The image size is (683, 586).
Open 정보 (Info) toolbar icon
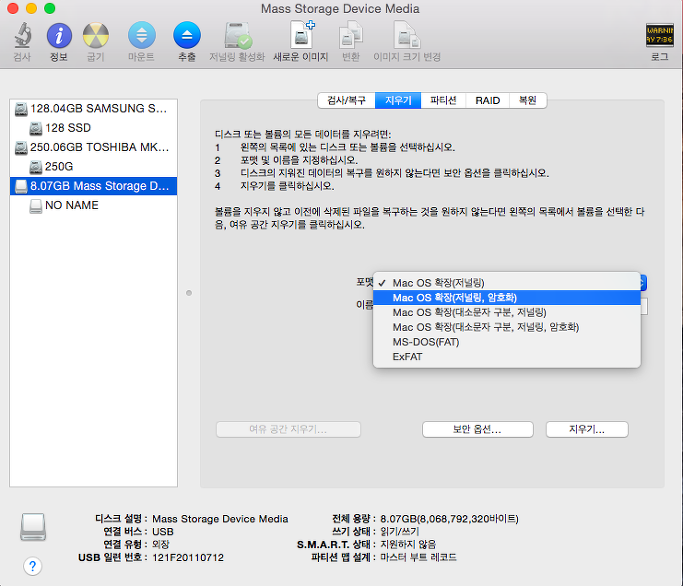(x=59, y=35)
